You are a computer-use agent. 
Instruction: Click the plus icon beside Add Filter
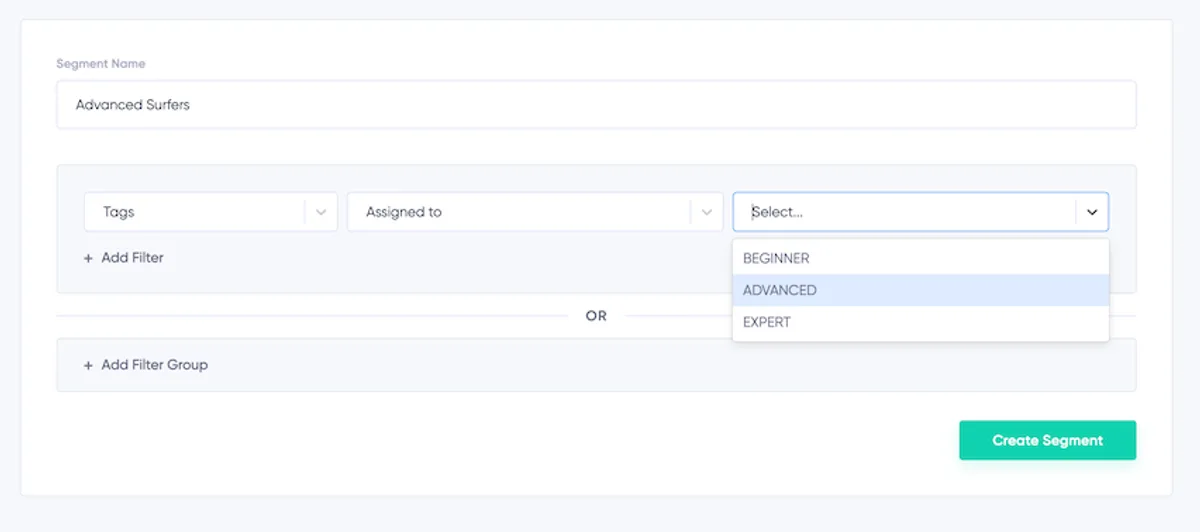point(88,258)
